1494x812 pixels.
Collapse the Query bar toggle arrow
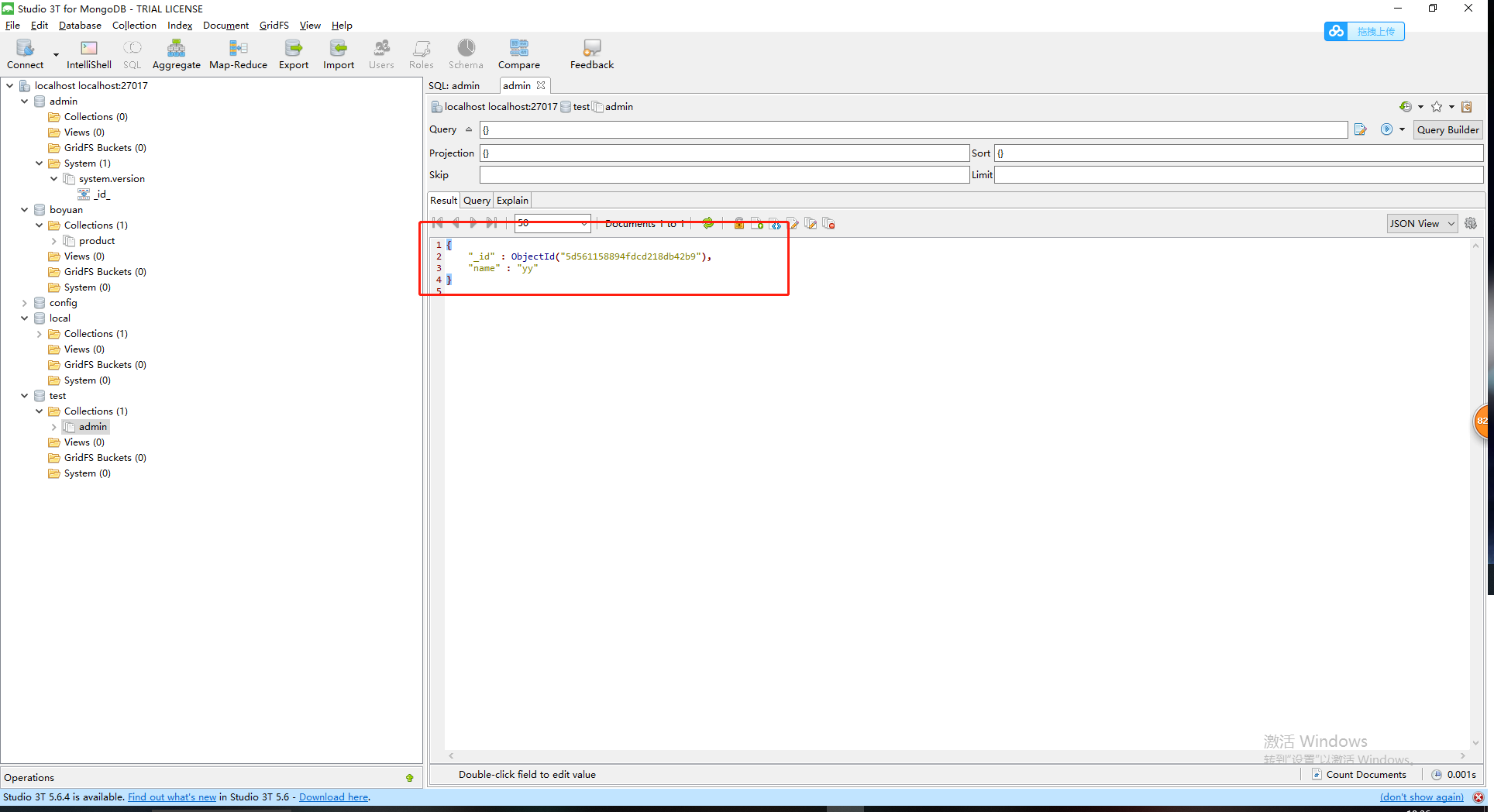tap(468, 129)
